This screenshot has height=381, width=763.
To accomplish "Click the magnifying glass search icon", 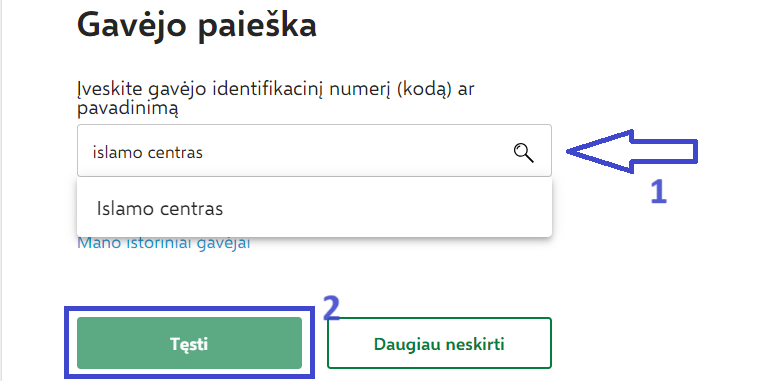I will click(524, 153).
